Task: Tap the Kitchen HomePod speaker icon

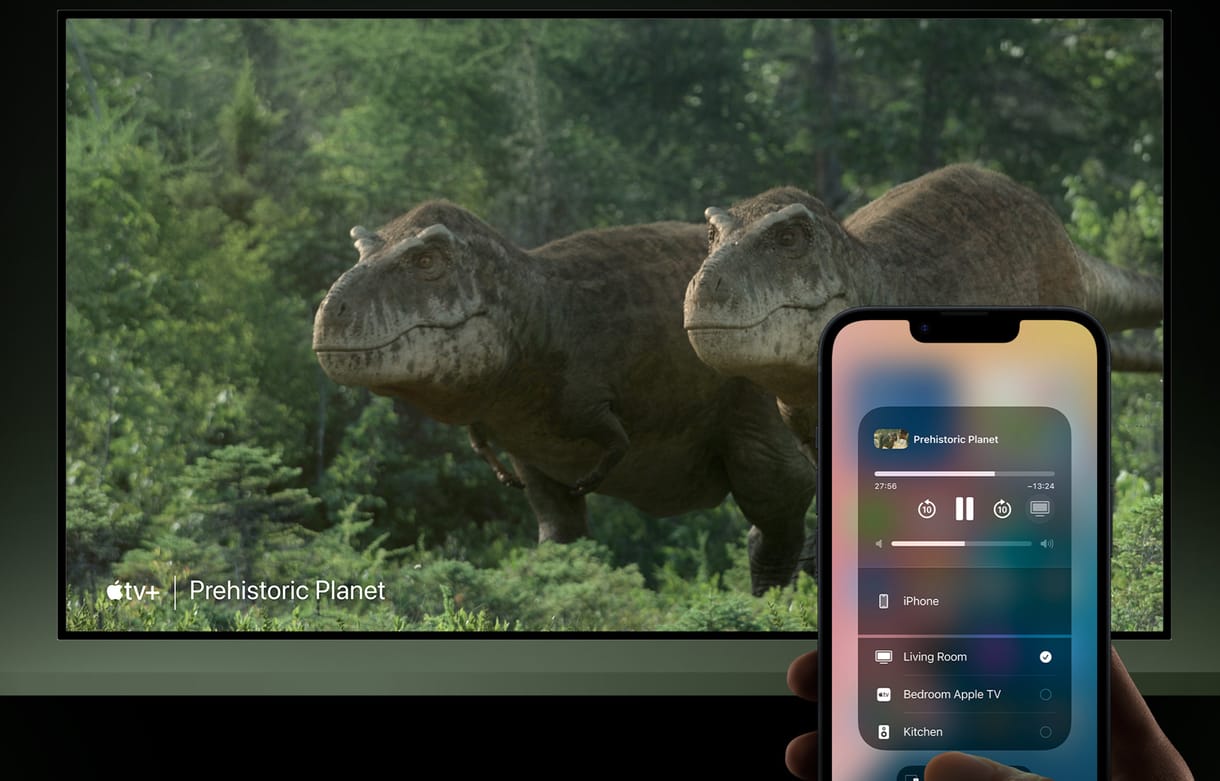Action: point(883,732)
